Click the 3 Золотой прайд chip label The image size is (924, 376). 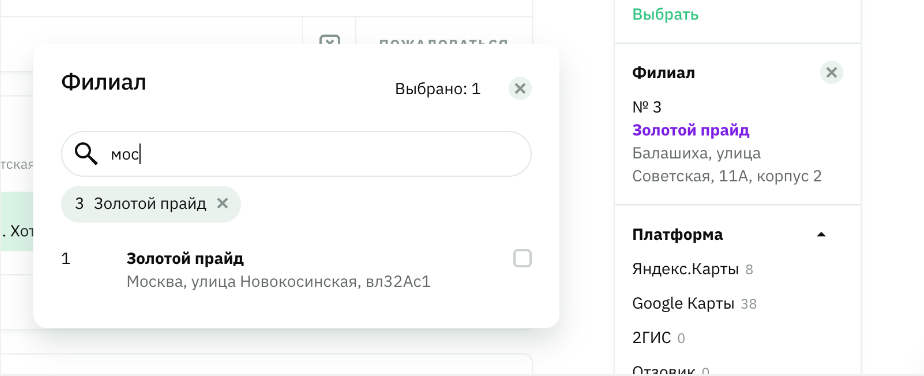click(141, 204)
